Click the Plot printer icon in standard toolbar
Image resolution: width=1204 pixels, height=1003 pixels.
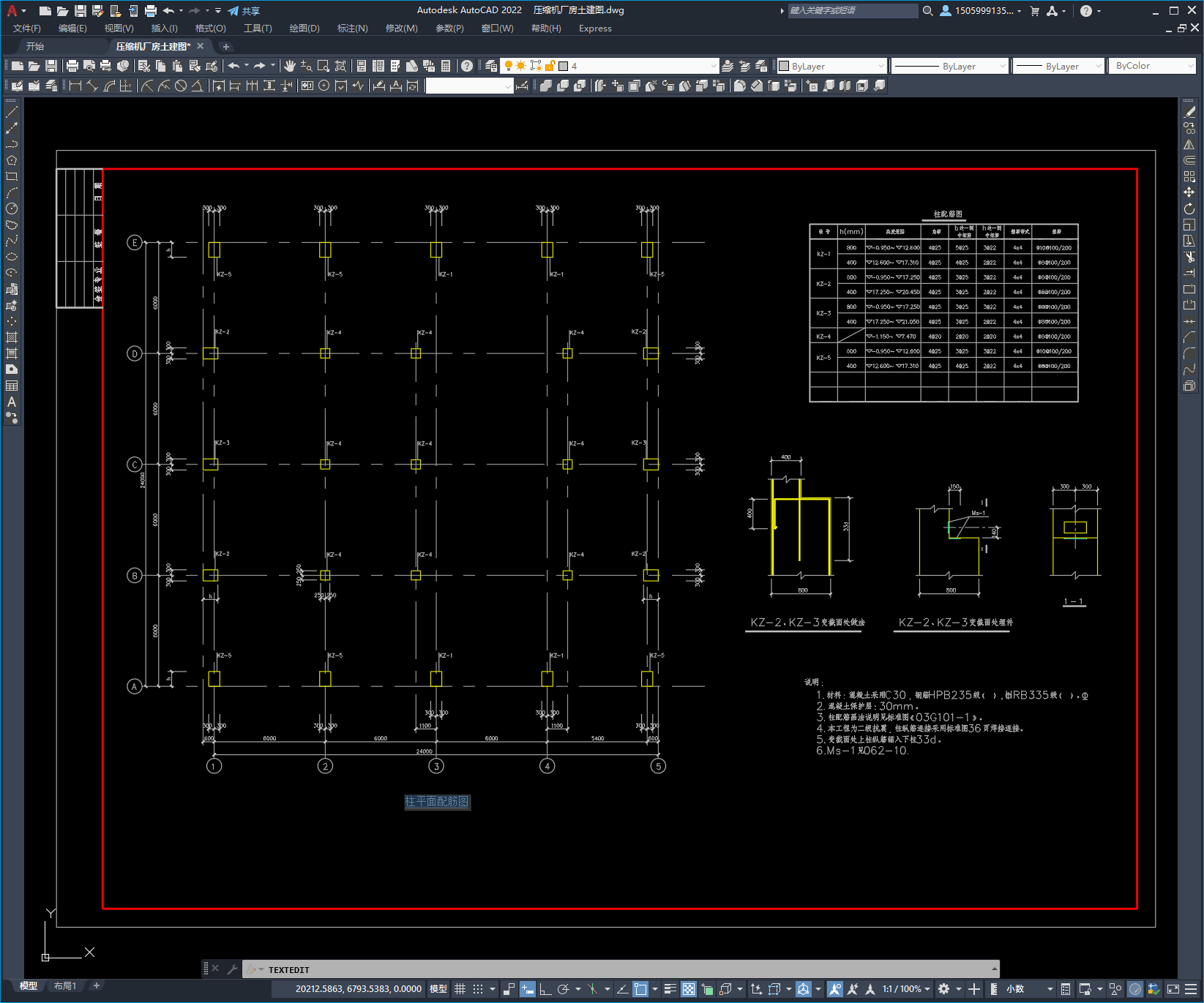[x=72, y=66]
